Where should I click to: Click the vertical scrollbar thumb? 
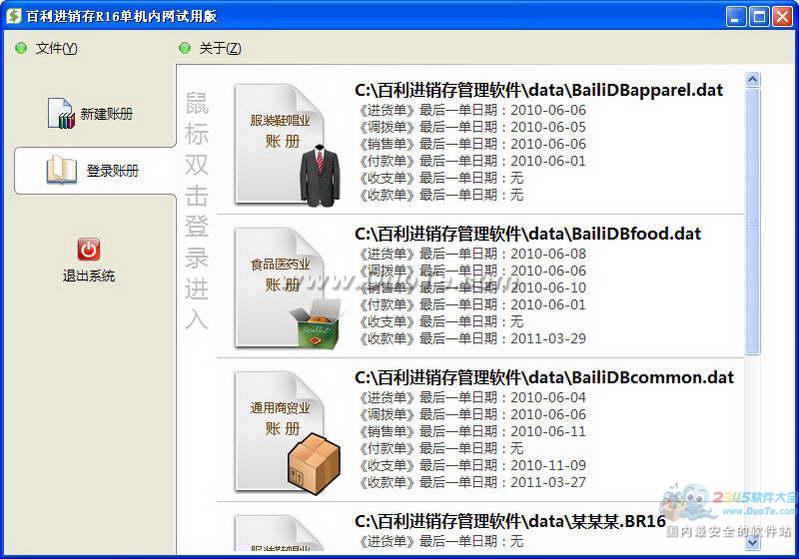coord(752,221)
